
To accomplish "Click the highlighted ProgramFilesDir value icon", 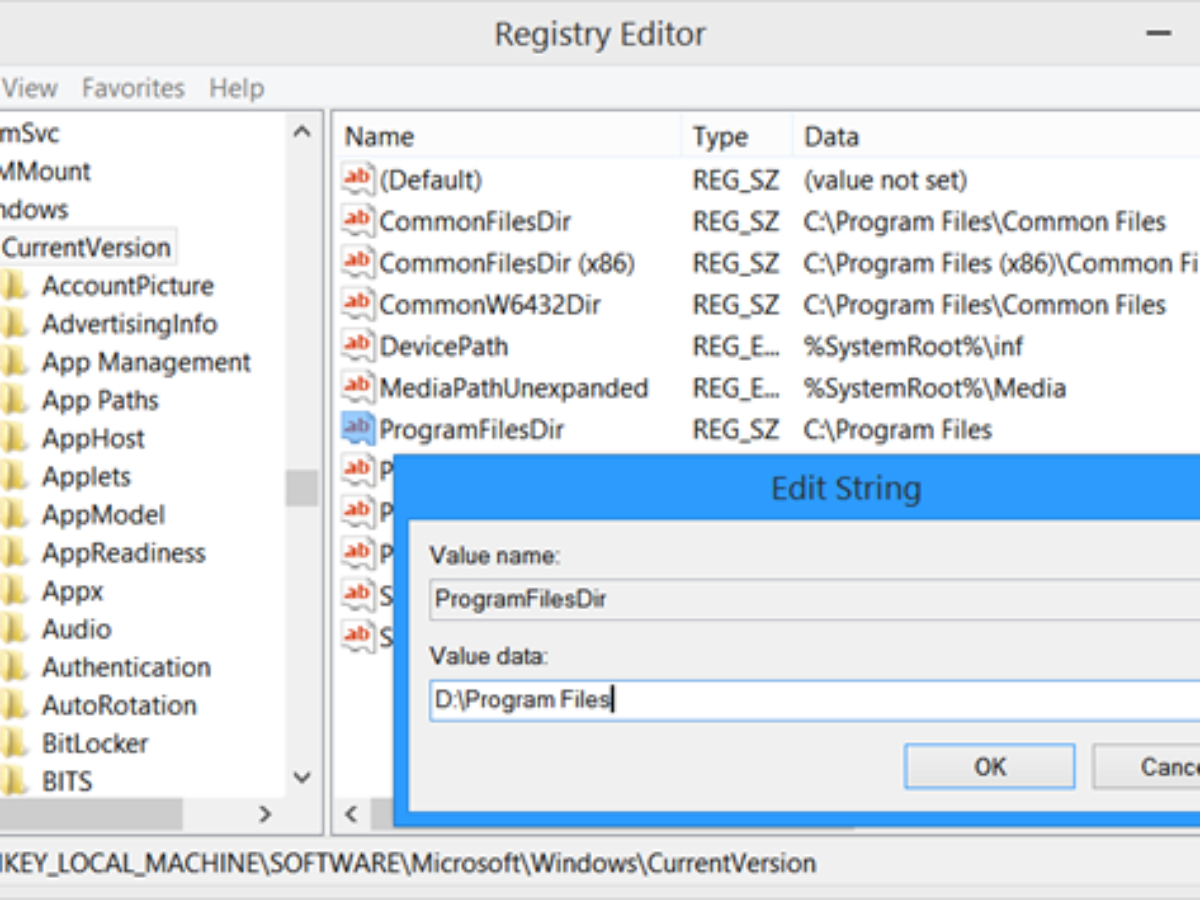I will point(357,429).
